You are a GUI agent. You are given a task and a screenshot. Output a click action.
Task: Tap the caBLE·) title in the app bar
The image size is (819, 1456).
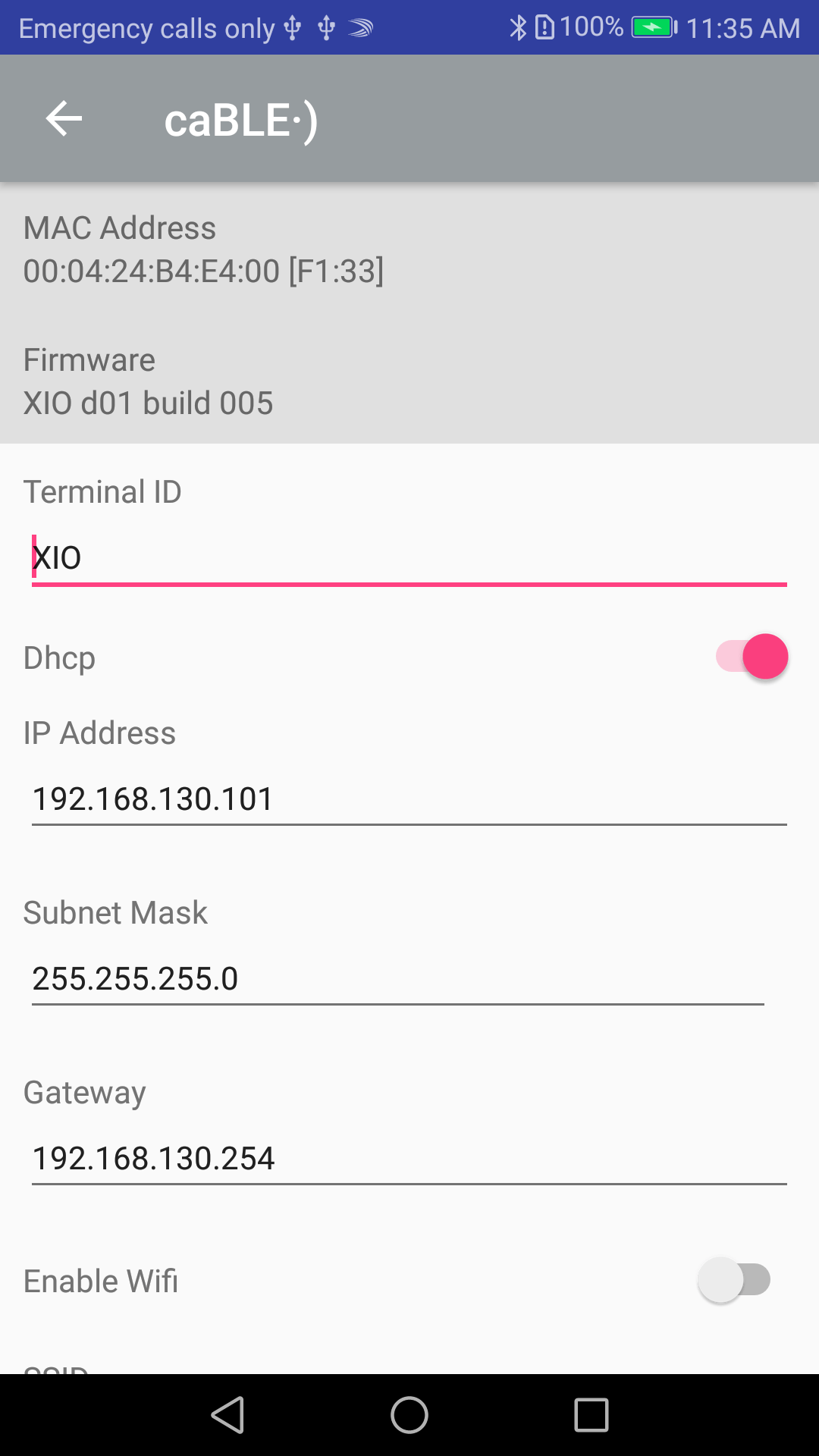pos(241,120)
